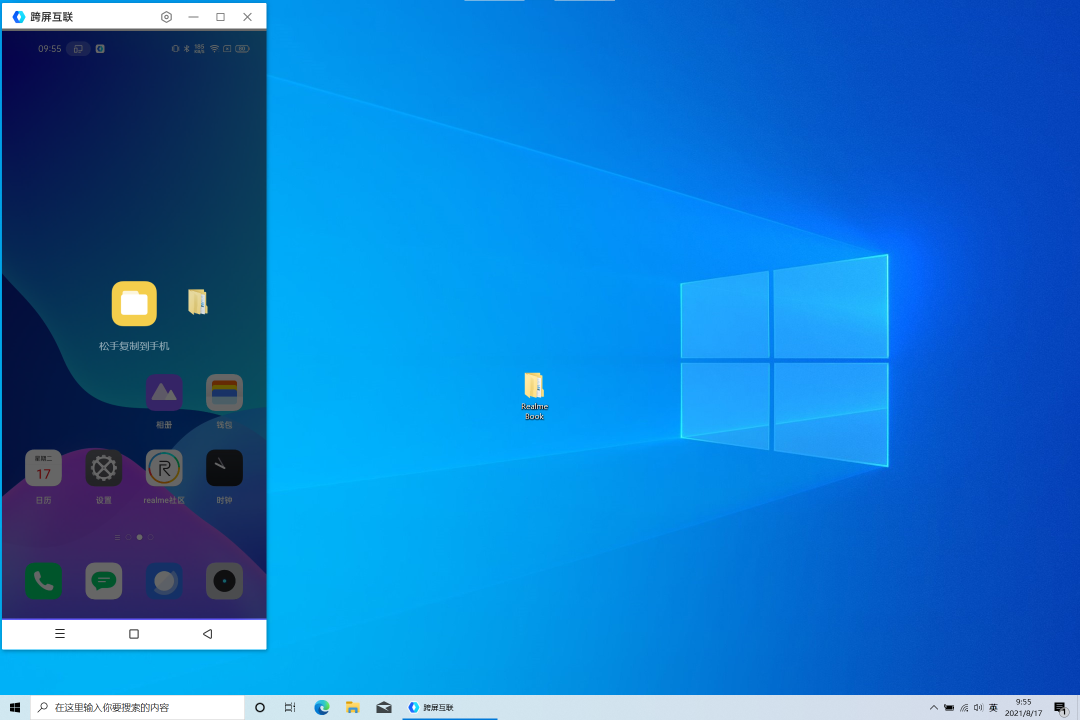
Task: Open the 设置 settings app on phone
Action: (104, 468)
